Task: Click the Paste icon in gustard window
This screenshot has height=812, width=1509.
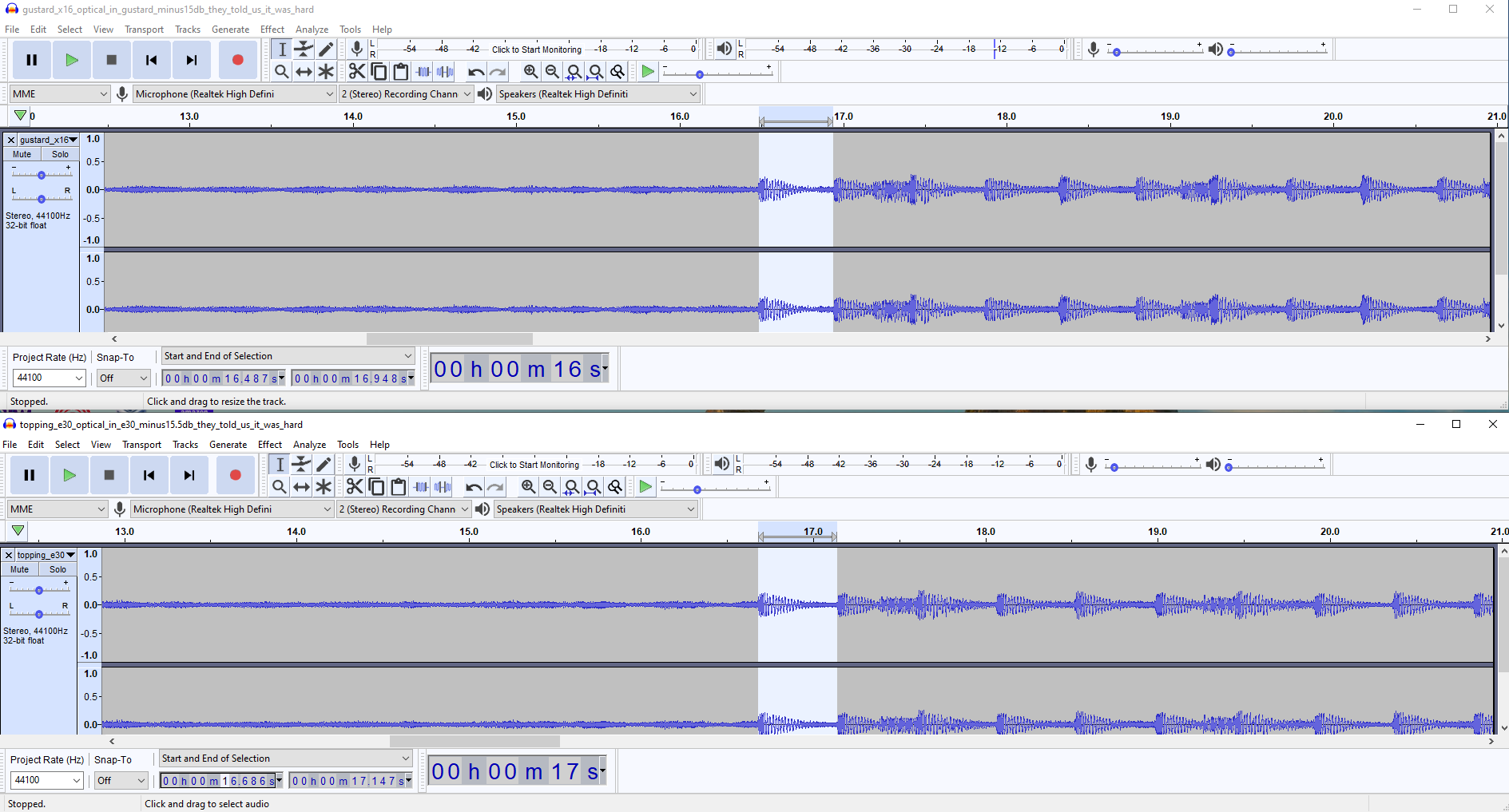Action: 401,72
